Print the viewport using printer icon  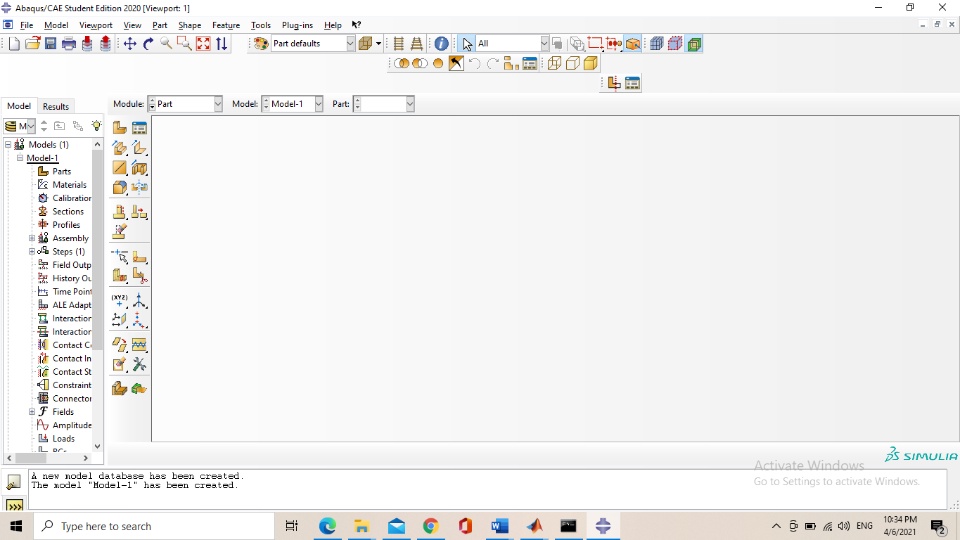click(x=69, y=43)
